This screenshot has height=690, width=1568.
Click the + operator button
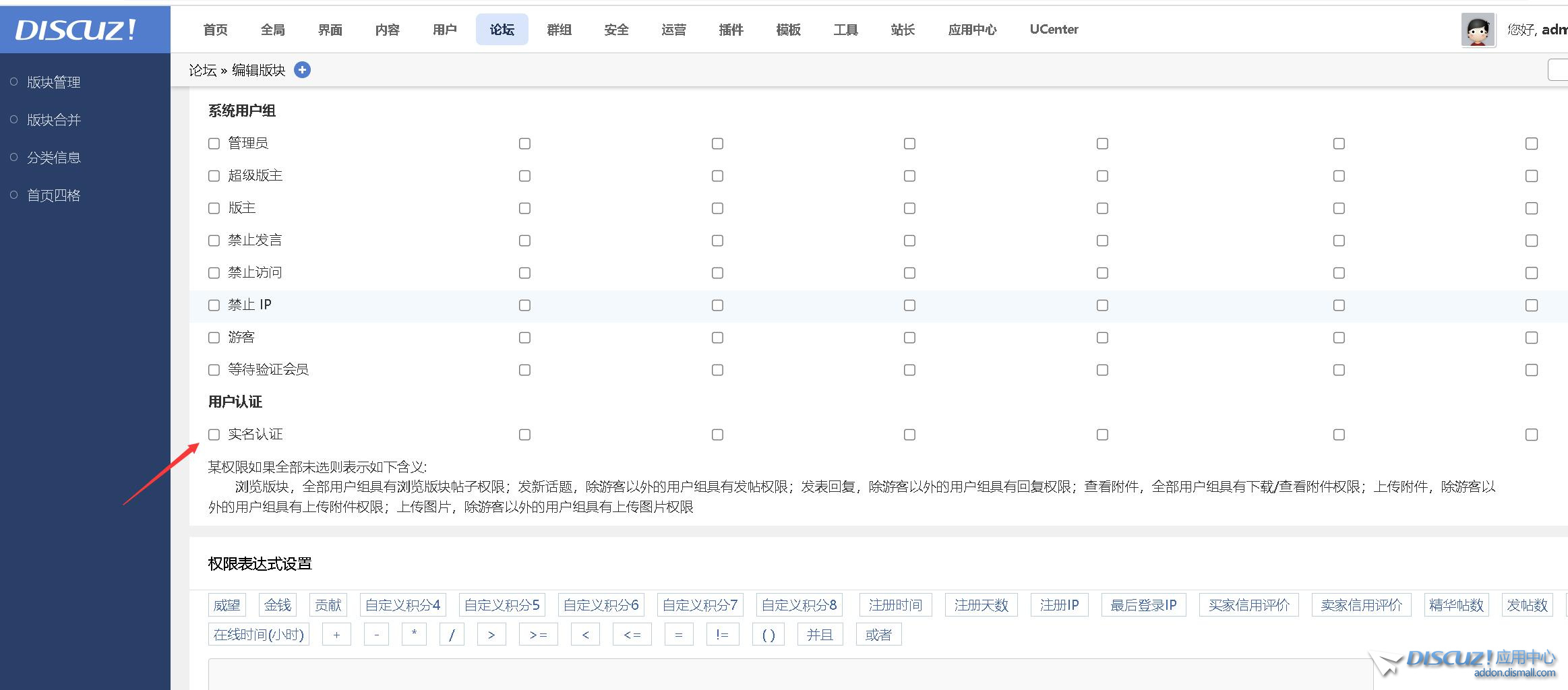coord(336,635)
